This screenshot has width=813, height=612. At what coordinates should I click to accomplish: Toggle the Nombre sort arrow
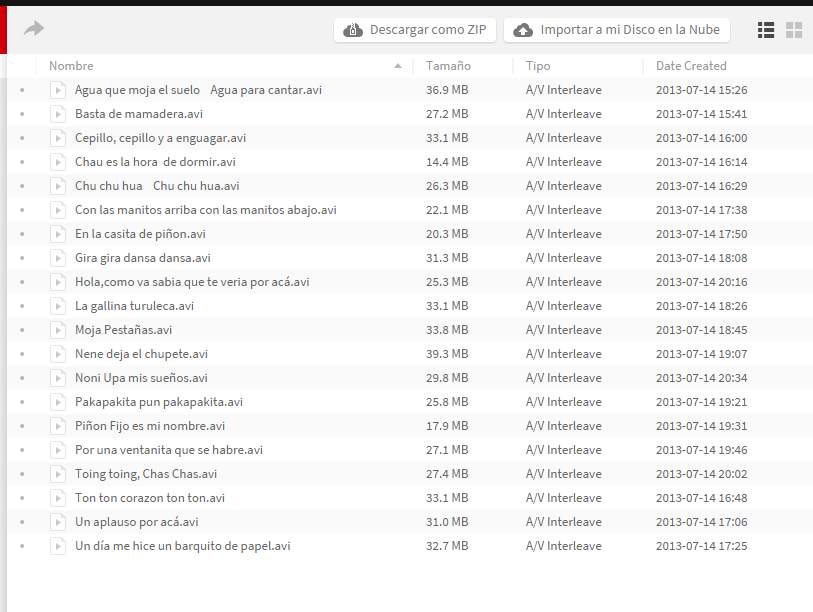(398, 66)
